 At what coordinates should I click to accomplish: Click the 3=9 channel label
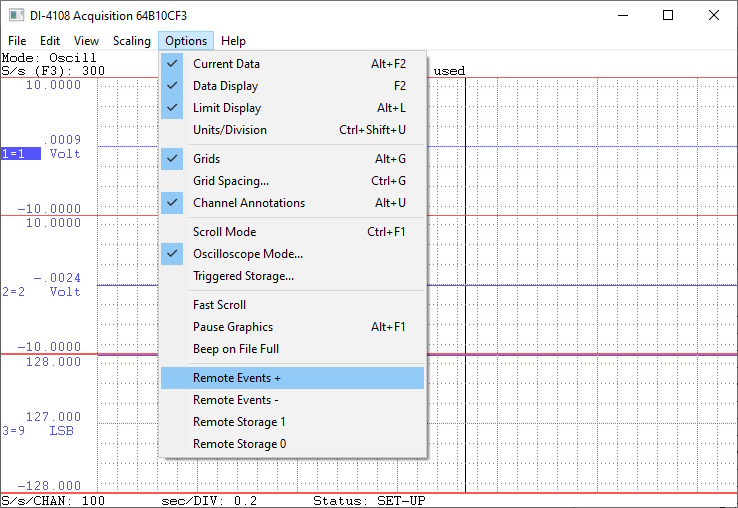[x=14, y=431]
